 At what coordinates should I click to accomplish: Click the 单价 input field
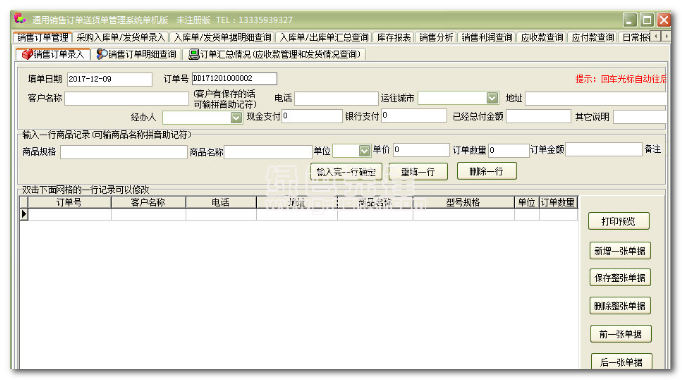pos(421,150)
